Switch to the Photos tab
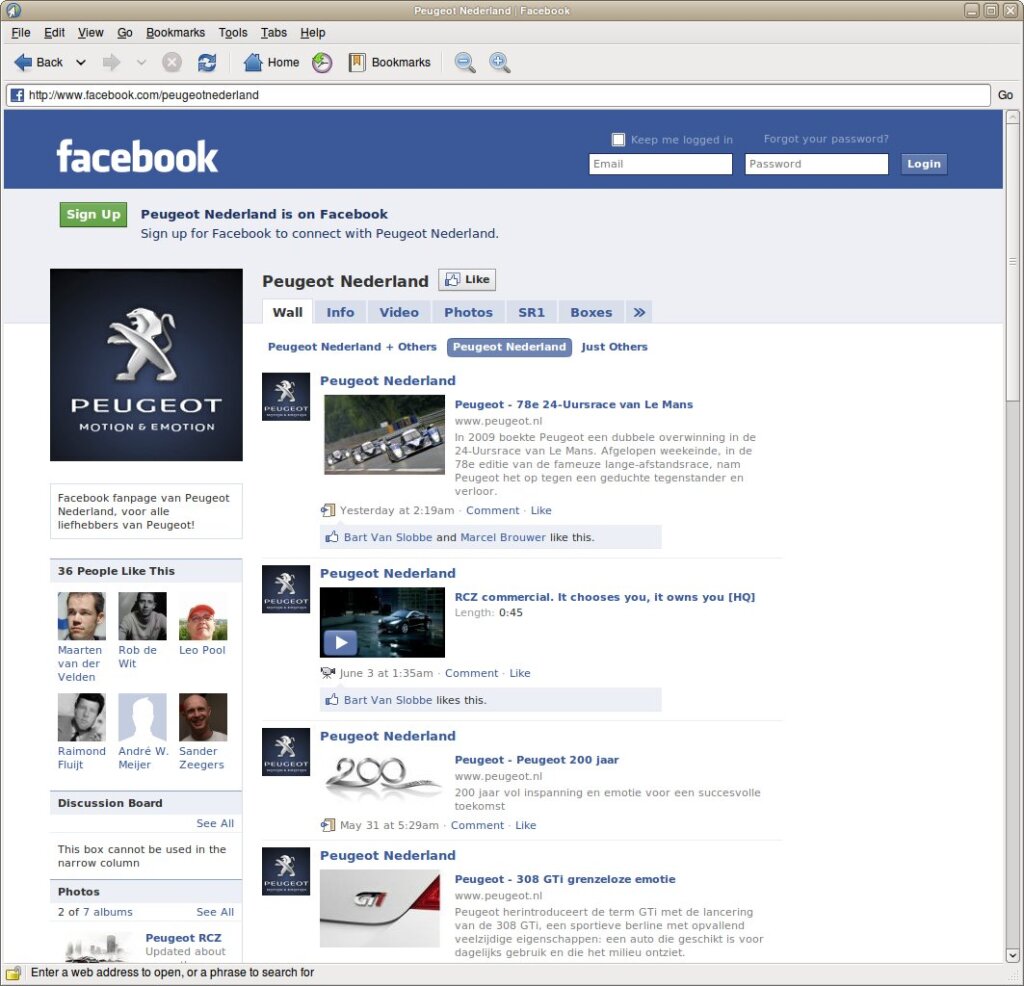The image size is (1024, 986). [x=468, y=312]
